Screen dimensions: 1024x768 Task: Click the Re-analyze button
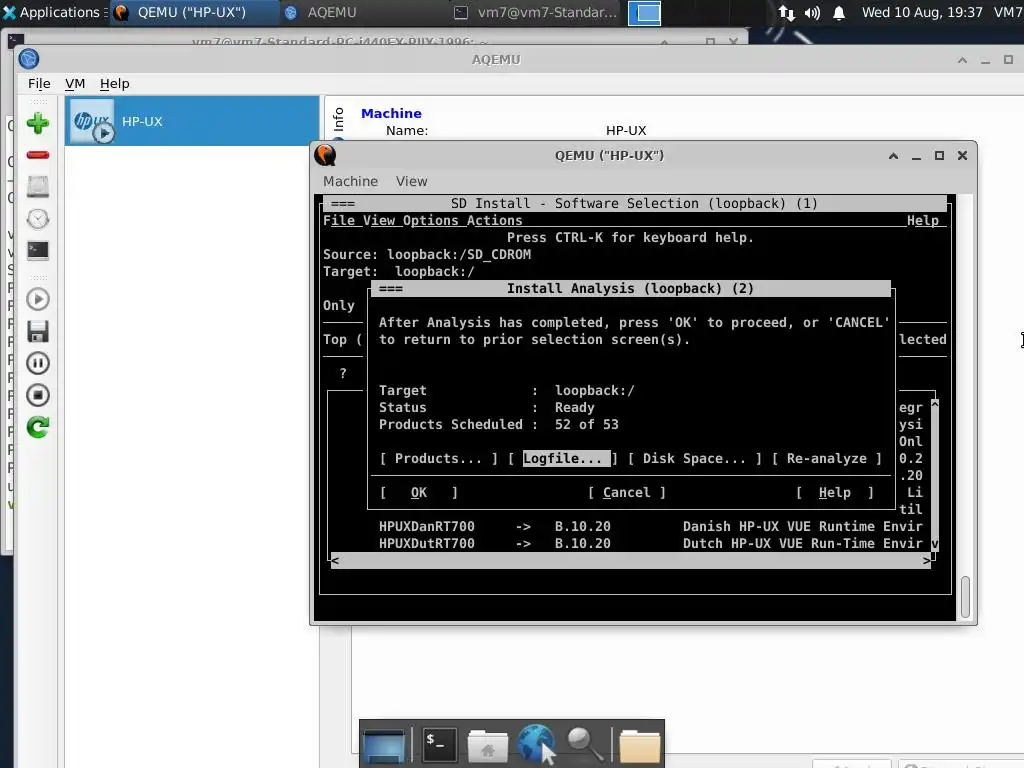[x=827, y=458]
